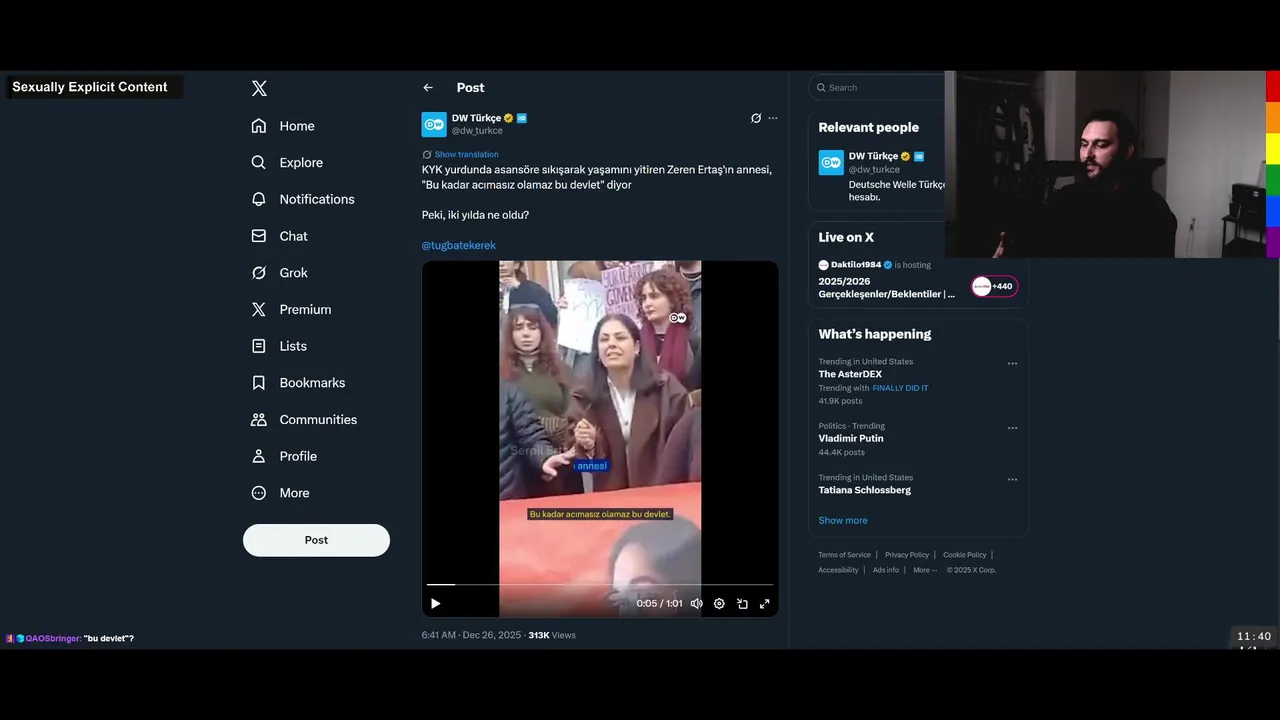
Task: Go back using the arrow beside Post
Action: point(428,88)
